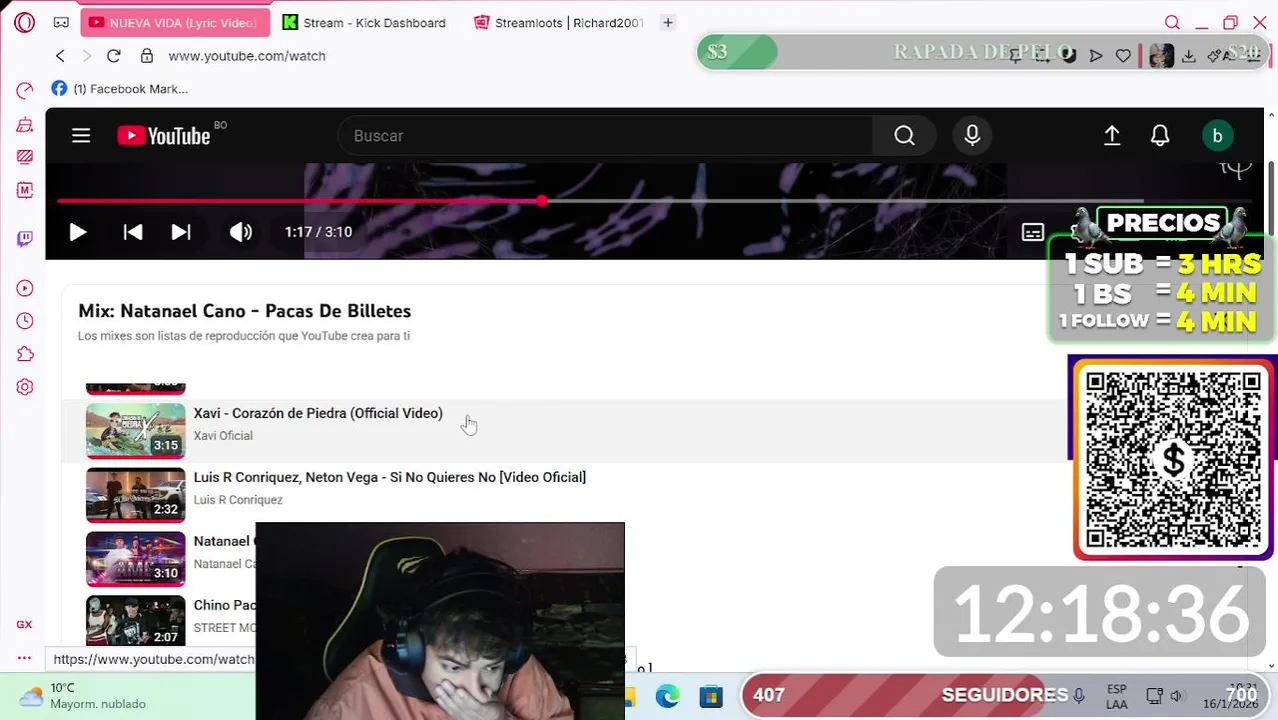Viewport: 1278px width, 720px height.
Task: Open a new browser tab
Action: [x=668, y=22]
